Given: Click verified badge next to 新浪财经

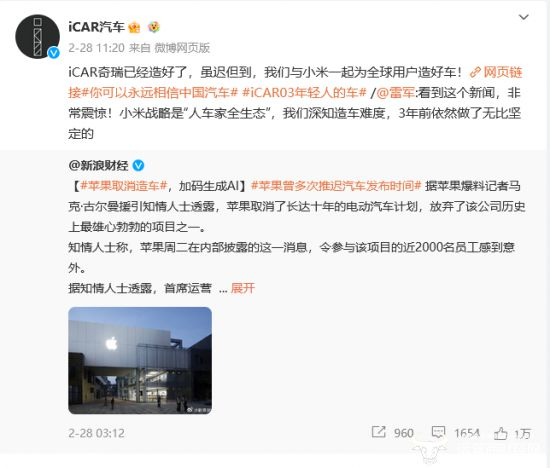Looking at the screenshot, I should (138, 165).
